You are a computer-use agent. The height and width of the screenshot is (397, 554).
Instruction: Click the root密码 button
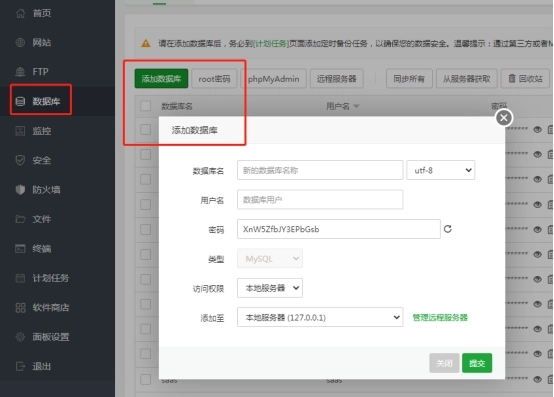point(214,78)
